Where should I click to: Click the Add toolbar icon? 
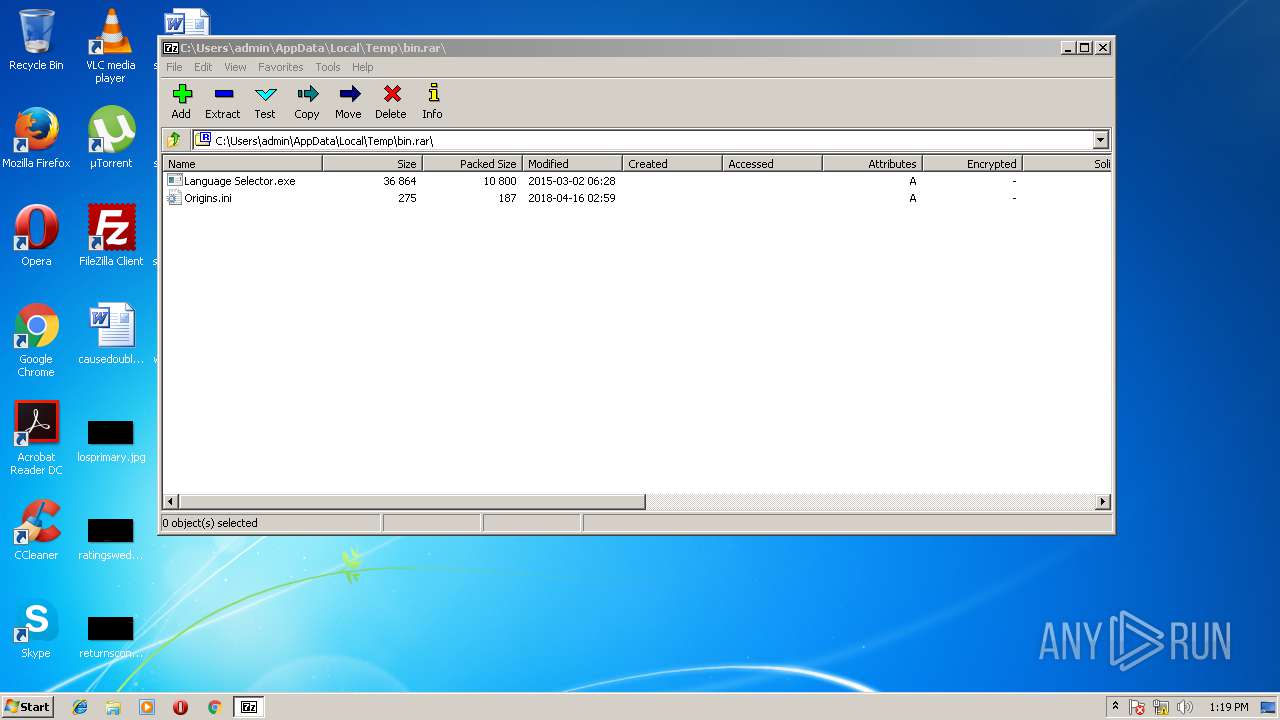click(x=181, y=94)
